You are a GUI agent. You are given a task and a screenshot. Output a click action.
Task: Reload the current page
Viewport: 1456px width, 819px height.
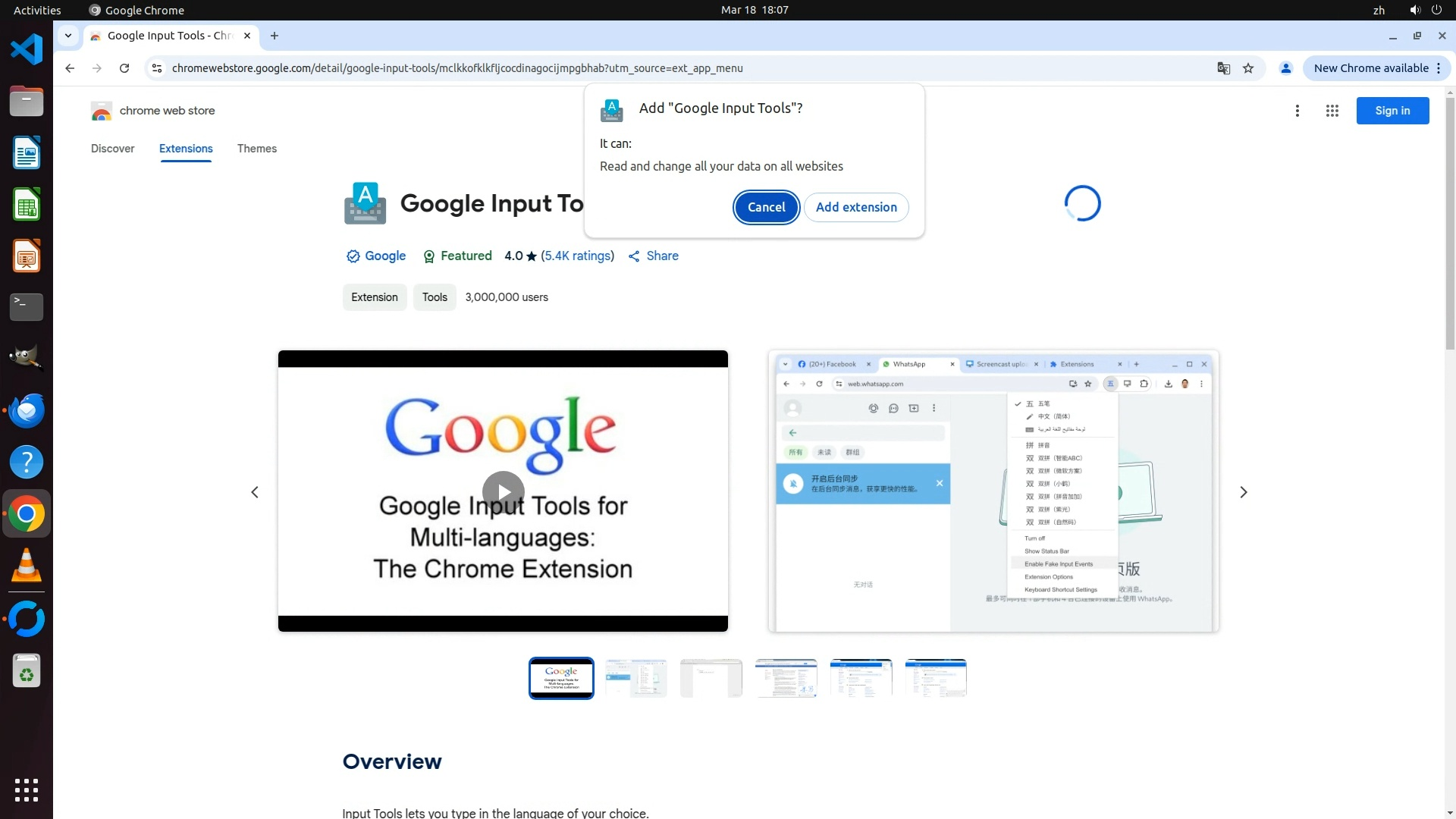124,68
